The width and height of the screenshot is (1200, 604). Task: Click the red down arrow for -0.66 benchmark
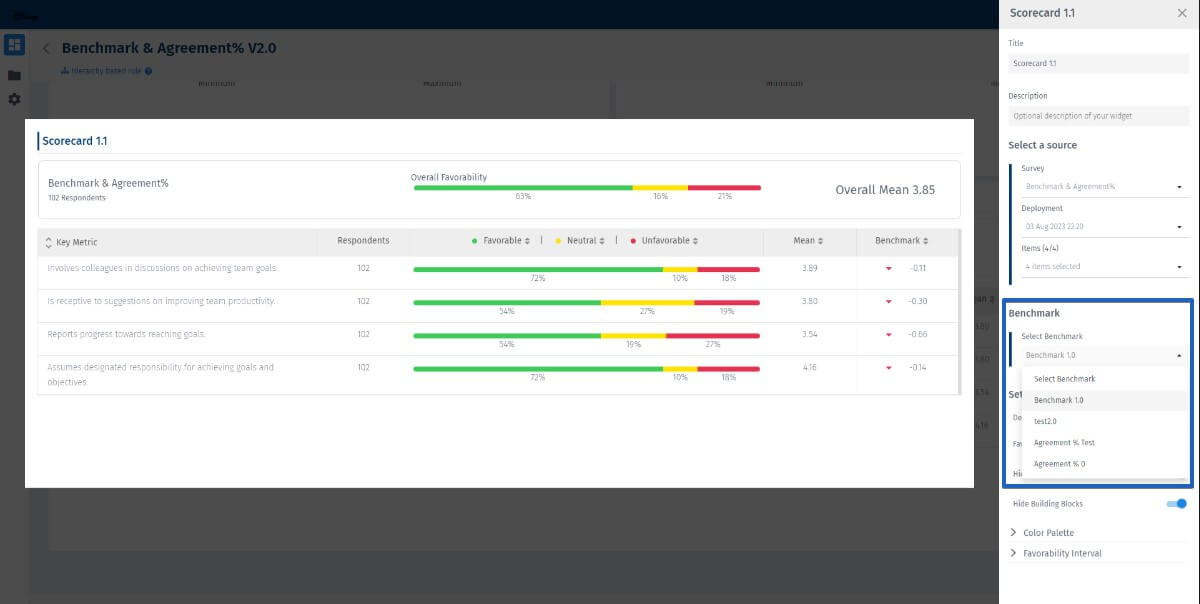pos(887,334)
